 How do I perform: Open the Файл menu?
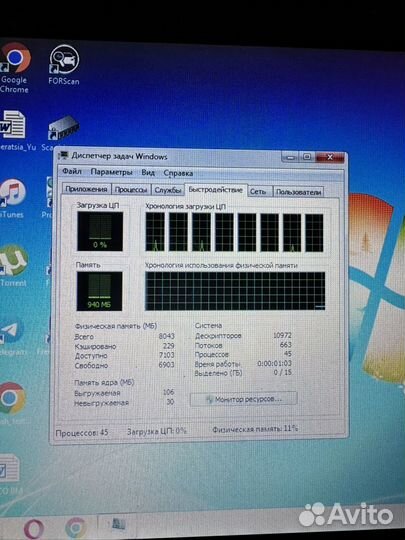72,171
